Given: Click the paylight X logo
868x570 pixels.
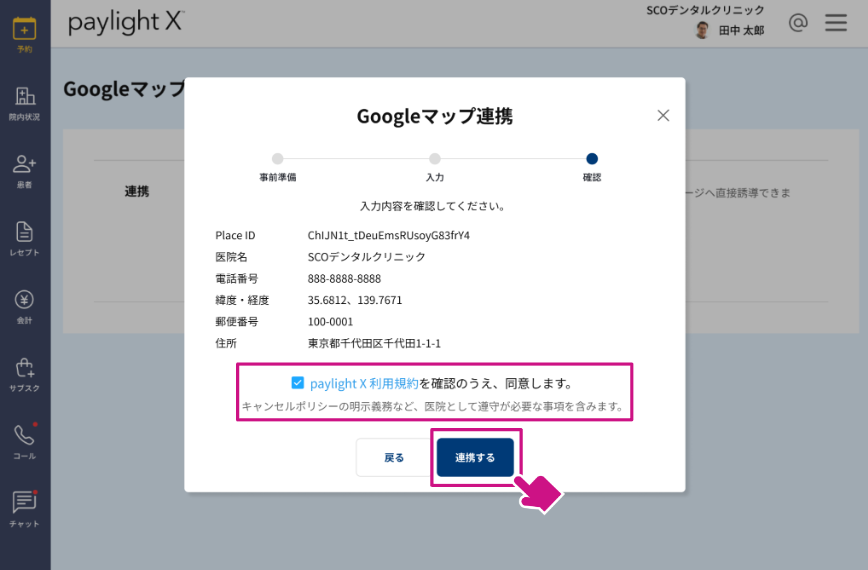Looking at the screenshot, I should [x=126, y=23].
